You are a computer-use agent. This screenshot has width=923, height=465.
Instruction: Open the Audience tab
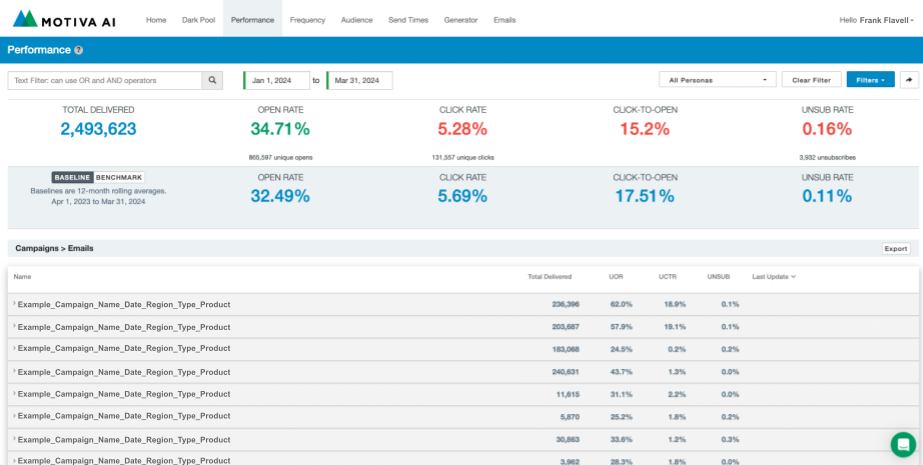click(x=356, y=19)
